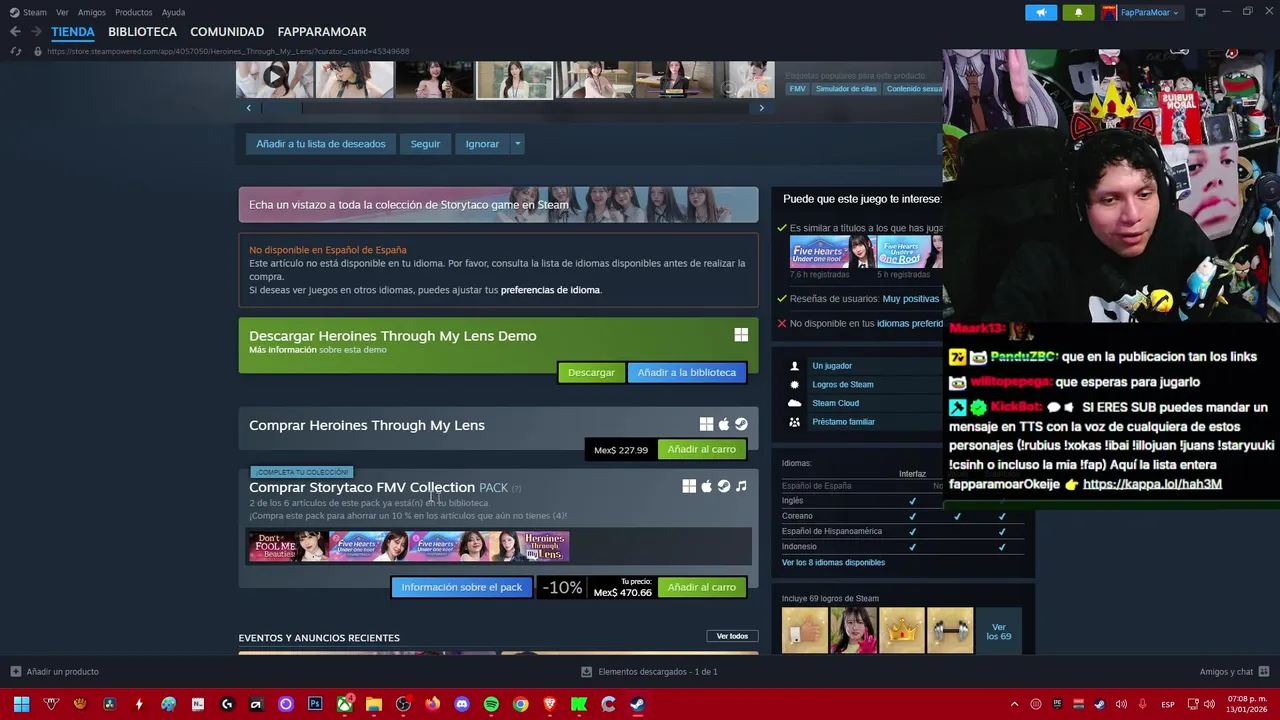Open the Ayuda menu
1280x720 pixels.
pos(173,12)
